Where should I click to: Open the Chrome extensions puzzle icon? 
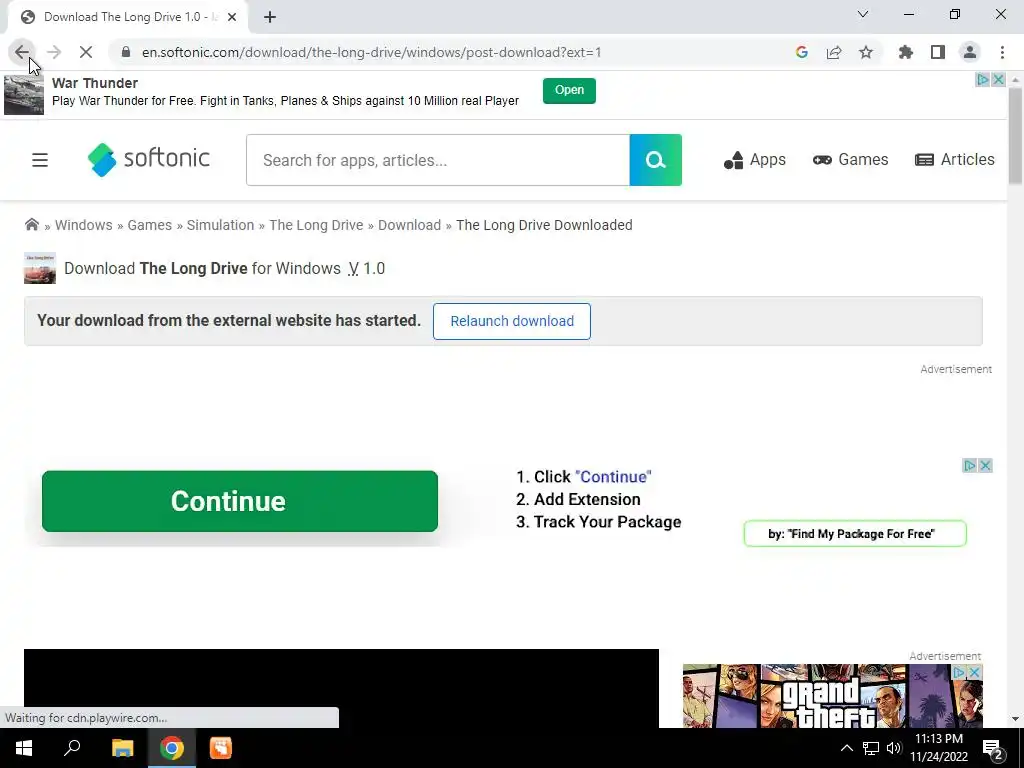(x=906, y=52)
